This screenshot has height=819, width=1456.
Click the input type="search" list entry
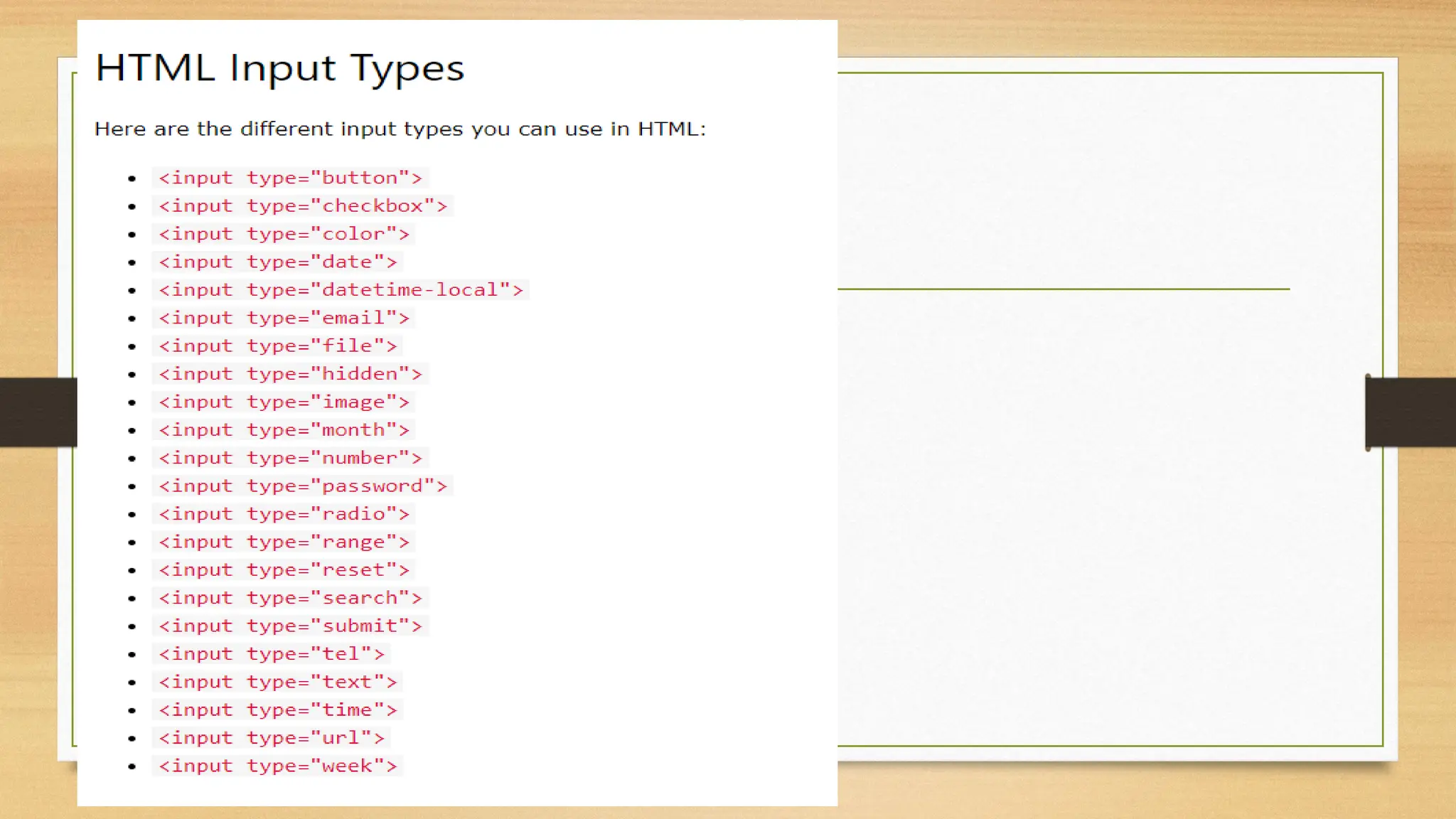pos(290,598)
